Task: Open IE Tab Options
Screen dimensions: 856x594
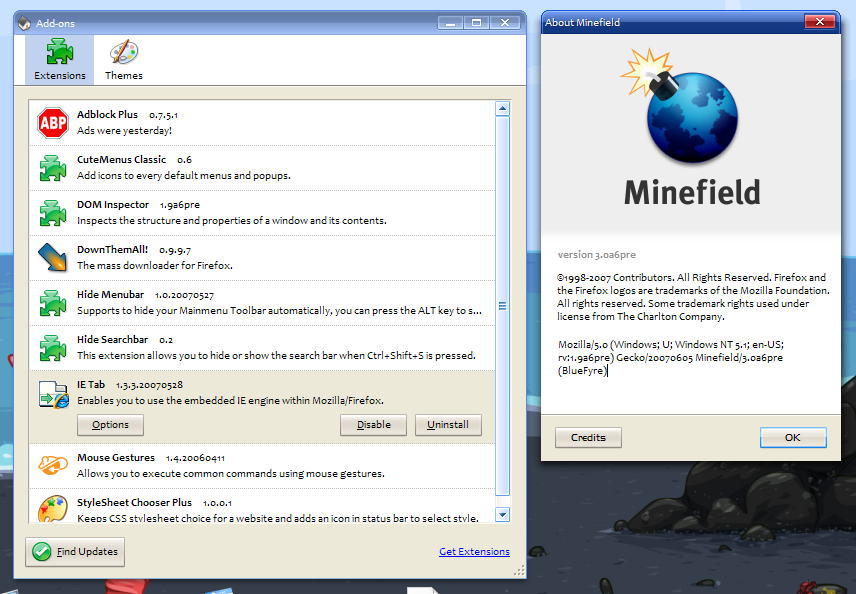Action: (x=110, y=425)
